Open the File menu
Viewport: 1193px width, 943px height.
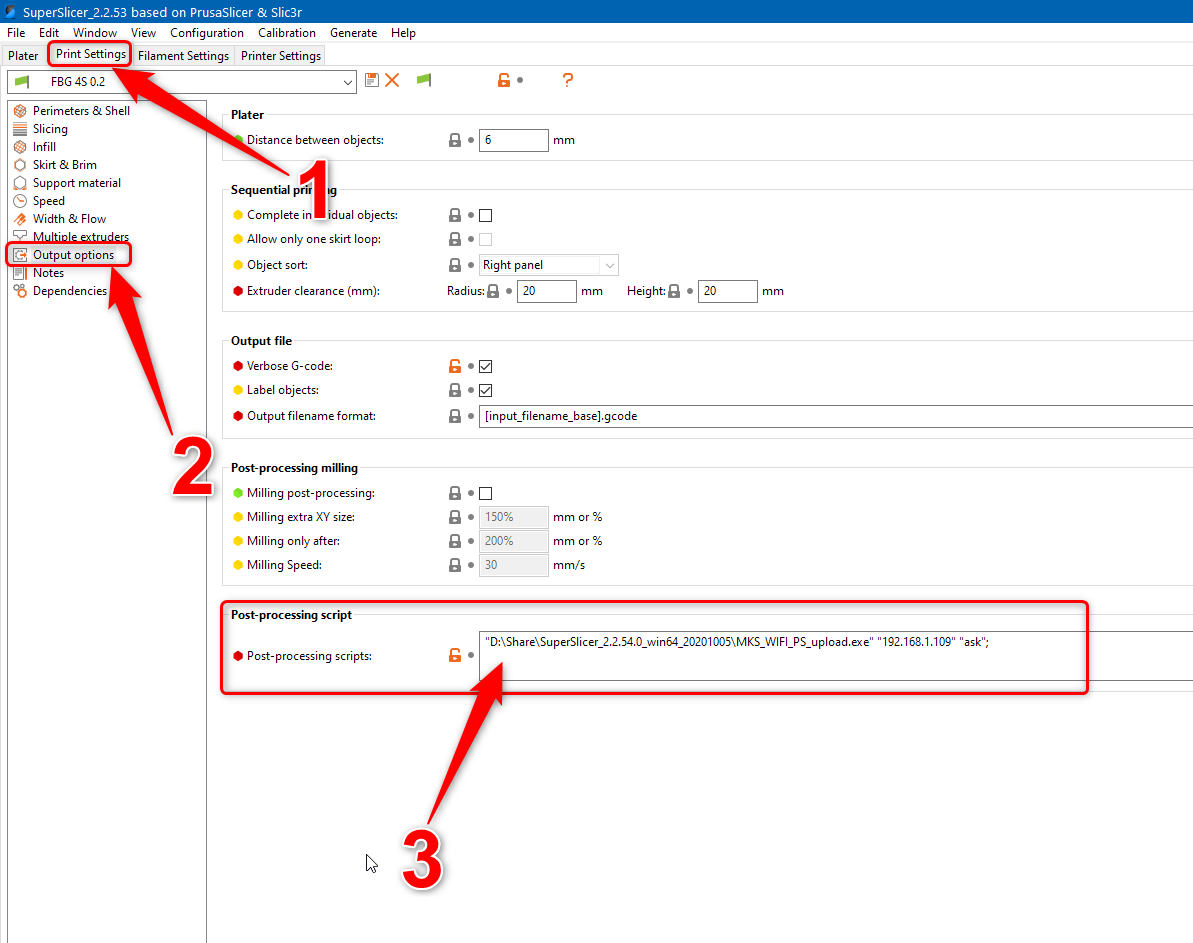(16, 33)
